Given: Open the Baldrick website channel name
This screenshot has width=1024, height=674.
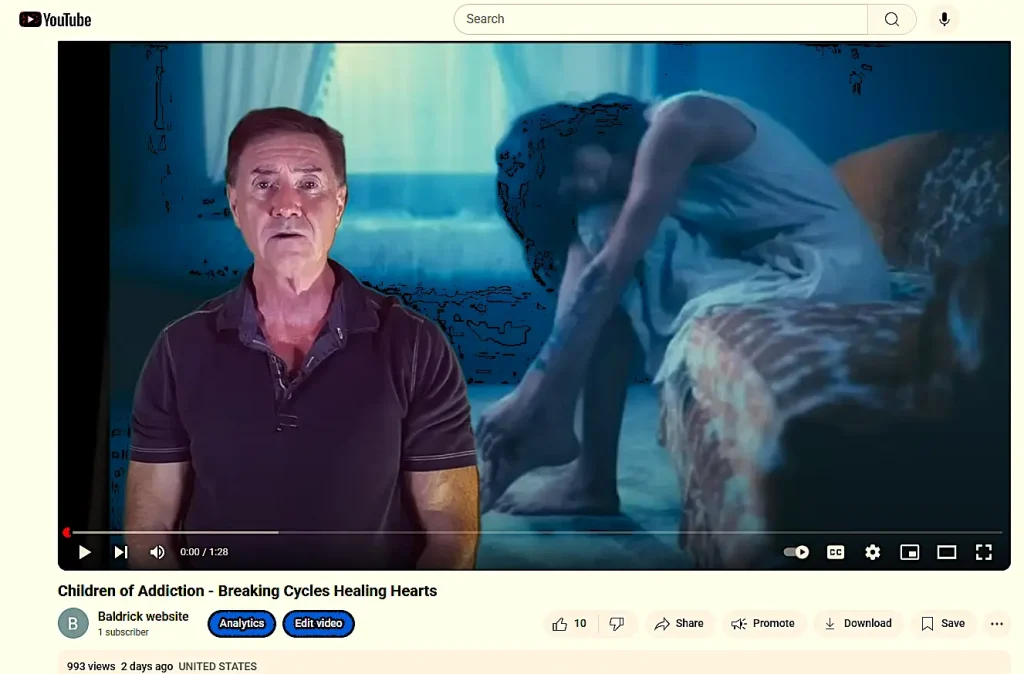Looking at the screenshot, I should point(143,617).
